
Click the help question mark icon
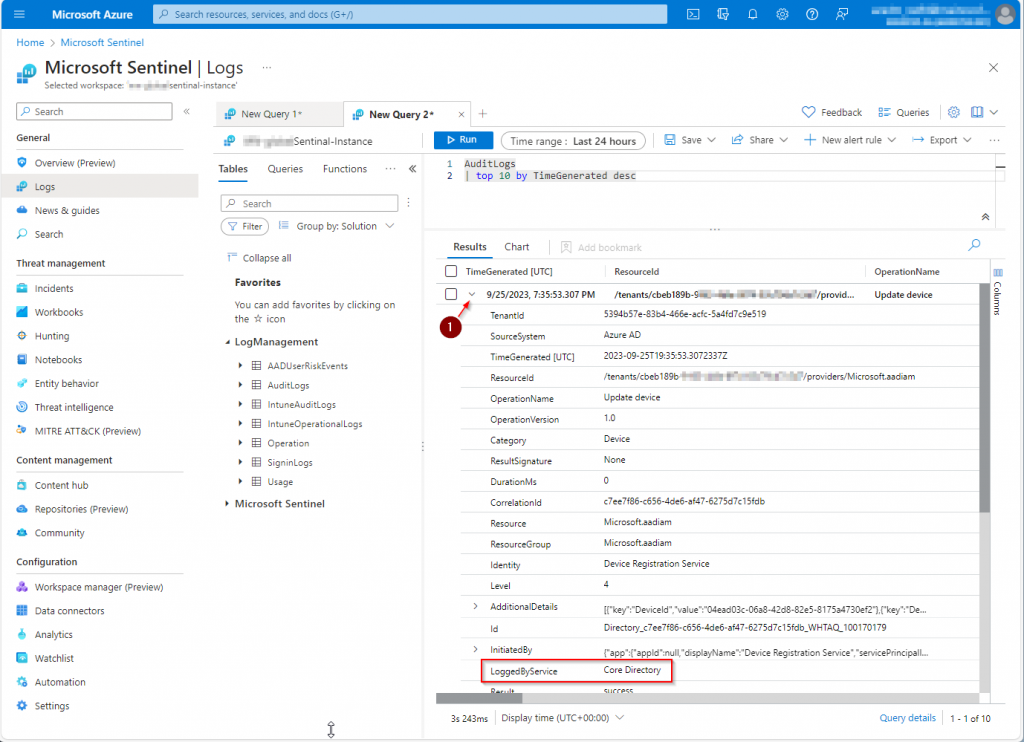pyautogui.click(x=812, y=14)
